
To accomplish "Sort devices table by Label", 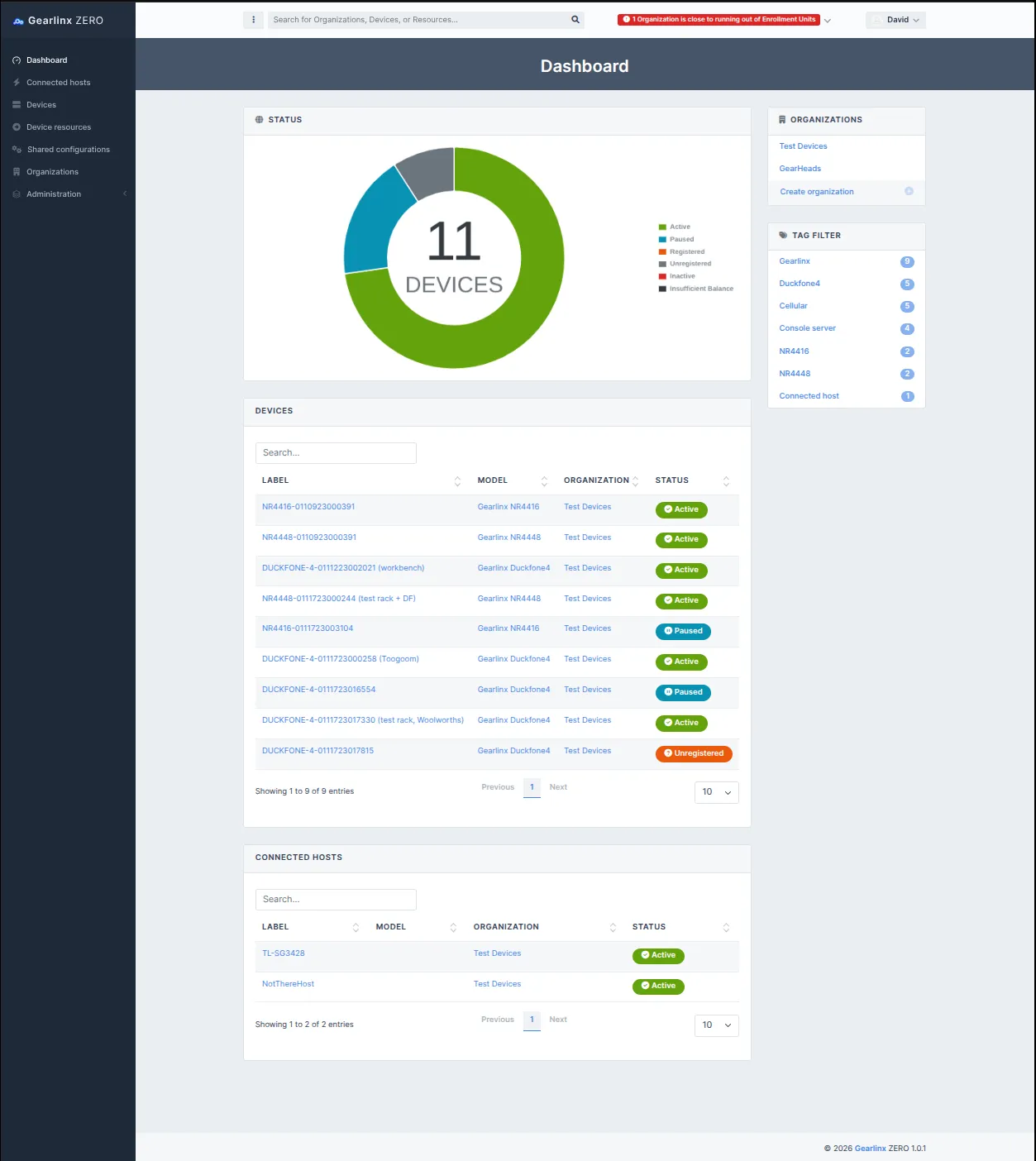I will [x=457, y=481].
